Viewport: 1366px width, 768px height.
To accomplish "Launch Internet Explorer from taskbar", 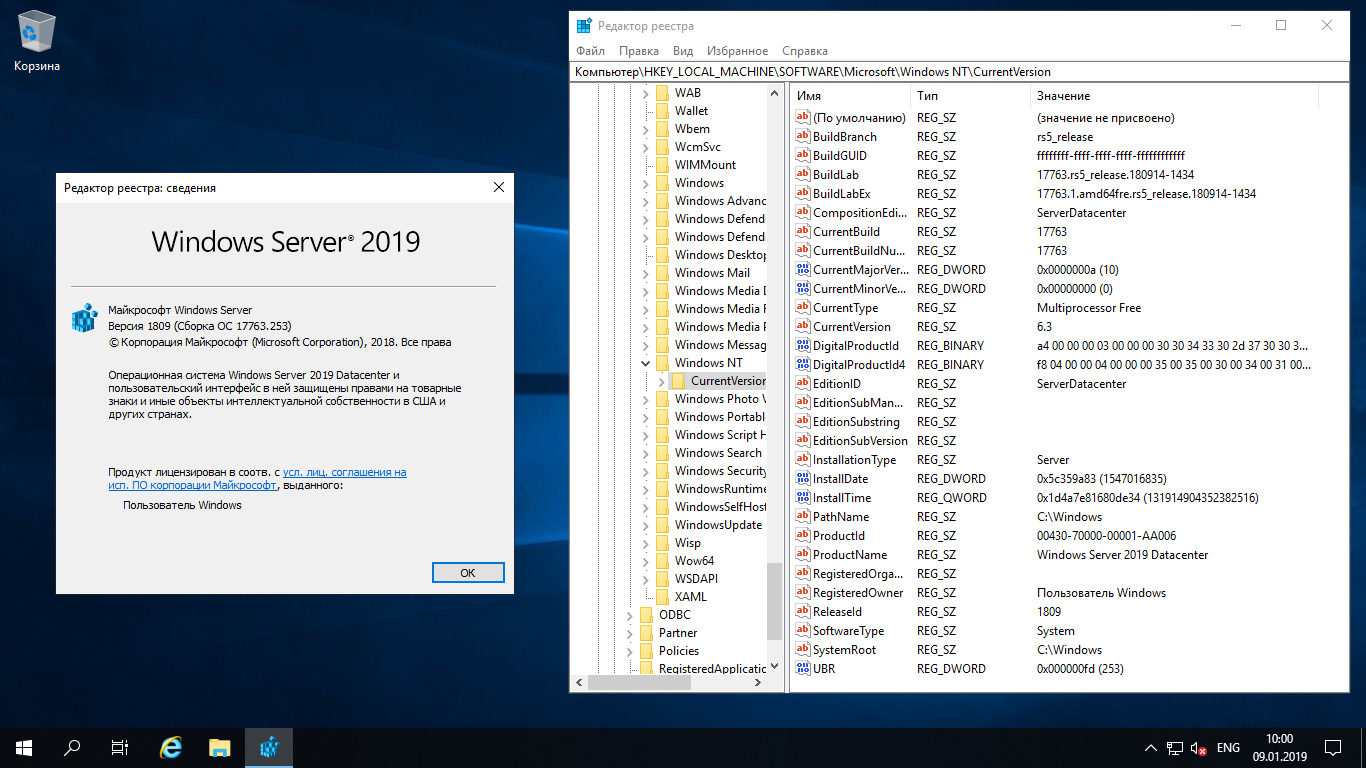I will [172, 747].
